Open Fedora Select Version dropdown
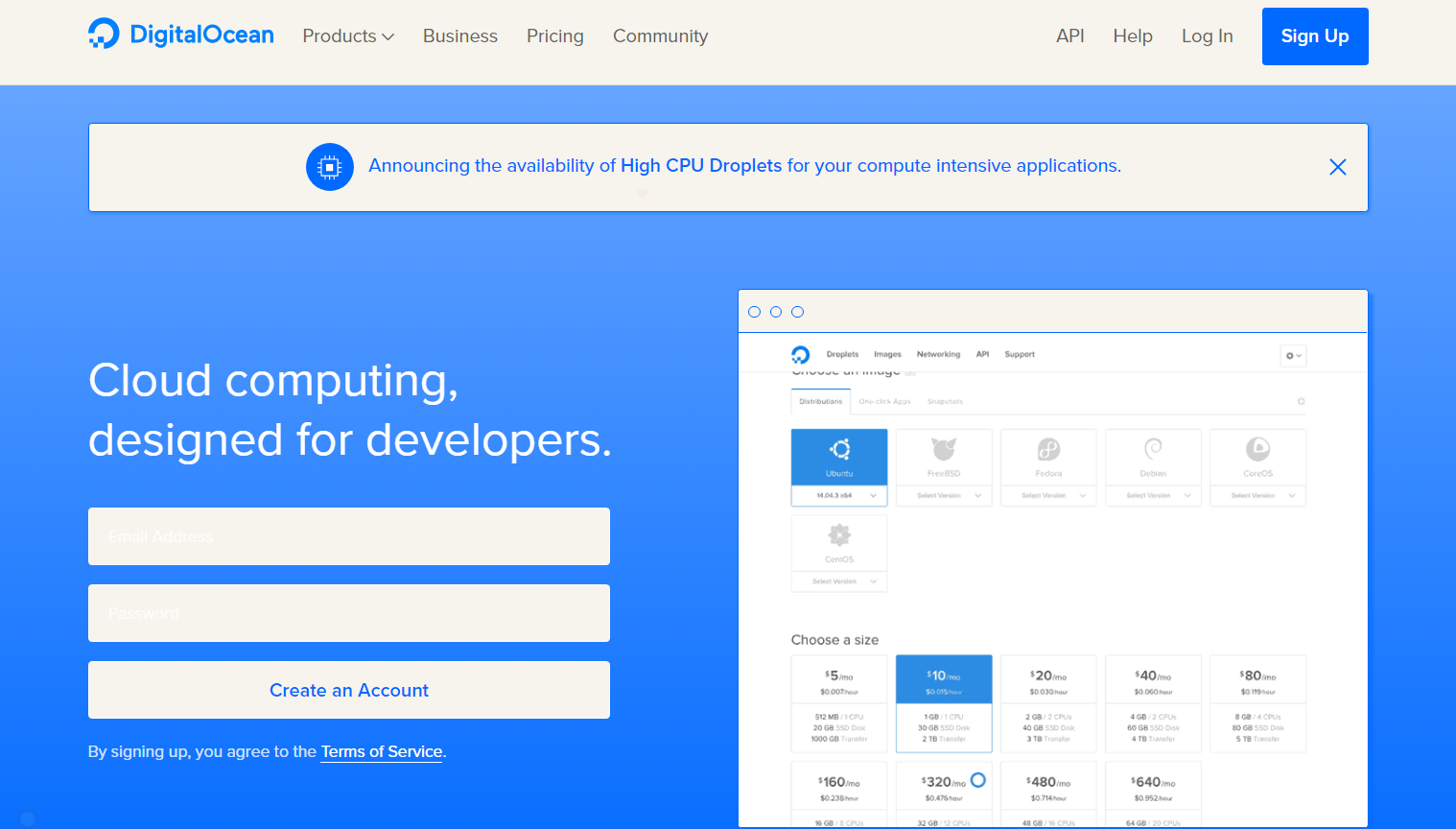 1048,495
